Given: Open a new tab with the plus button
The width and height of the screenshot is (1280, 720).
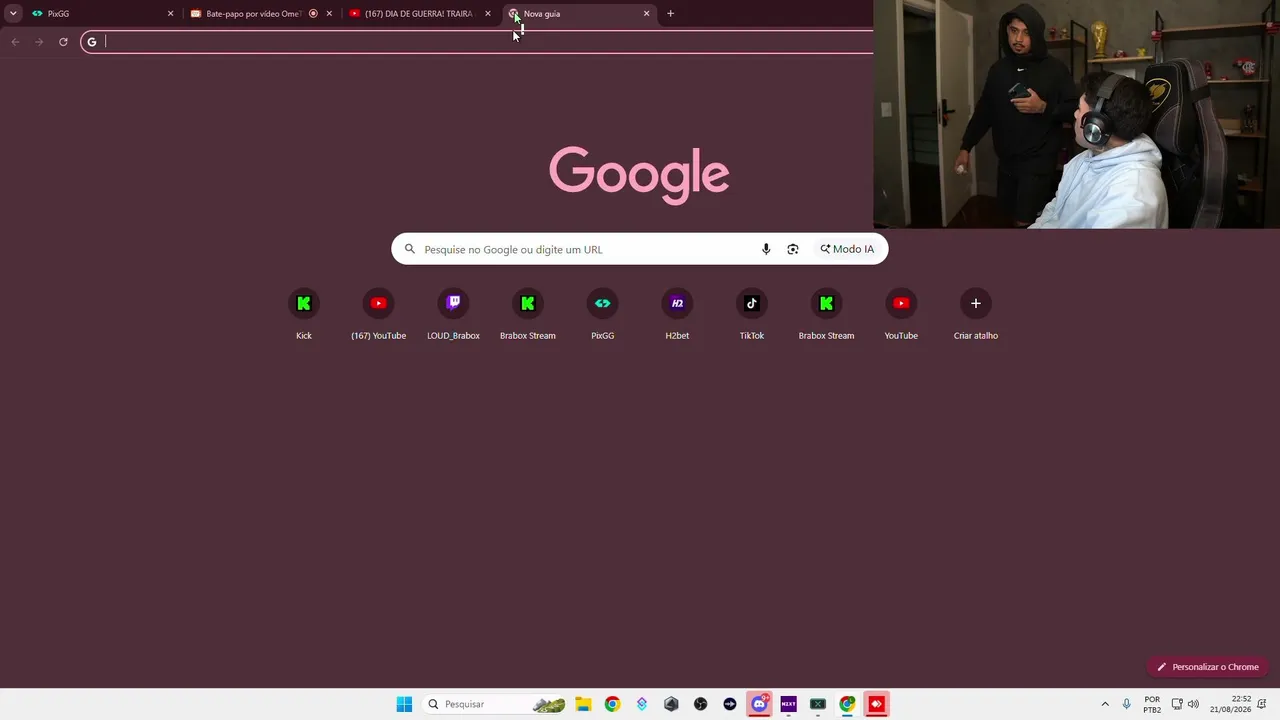Looking at the screenshot, I should click(x=670, y=14).
